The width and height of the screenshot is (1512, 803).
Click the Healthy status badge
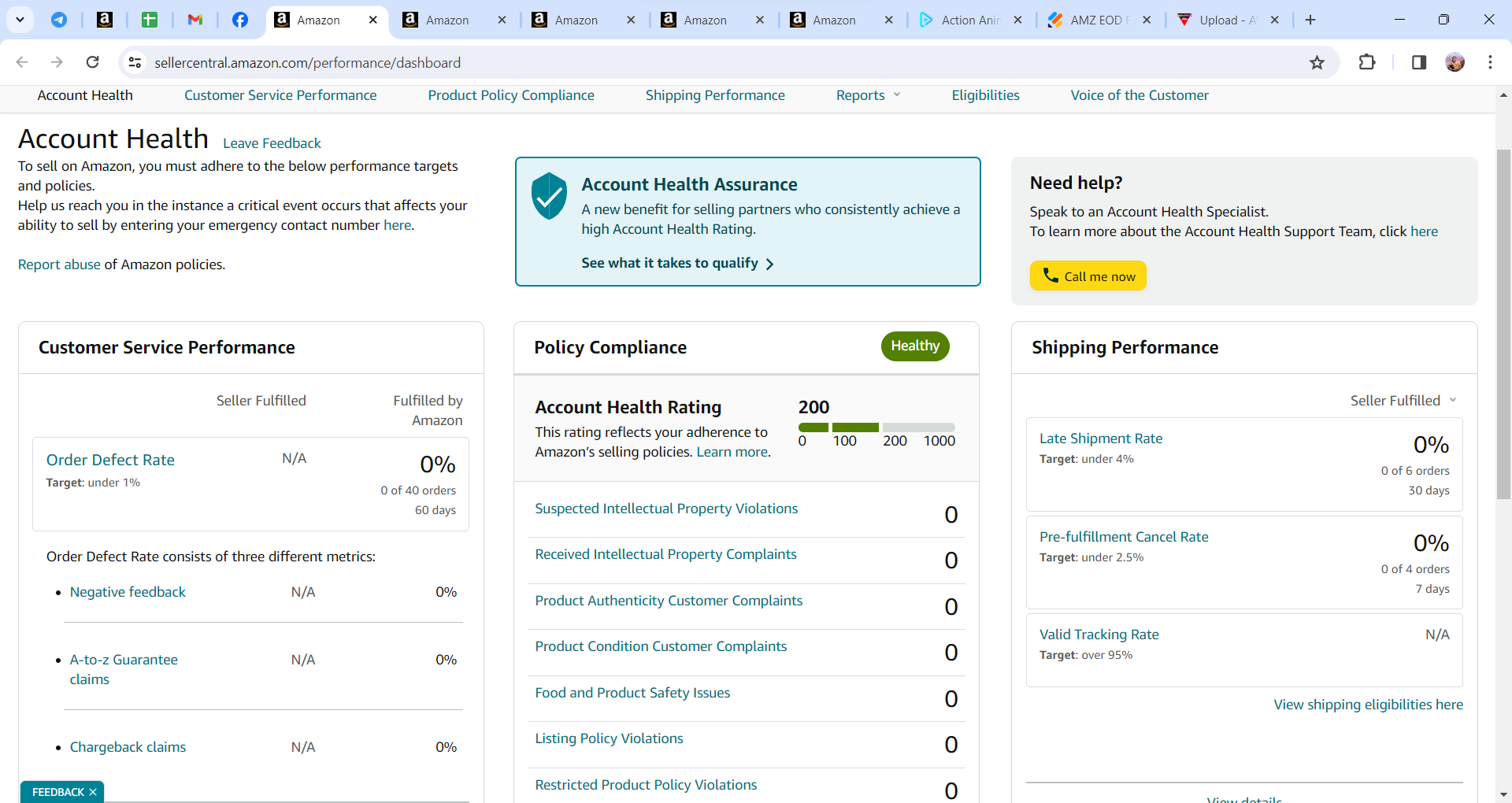[915, 346]
